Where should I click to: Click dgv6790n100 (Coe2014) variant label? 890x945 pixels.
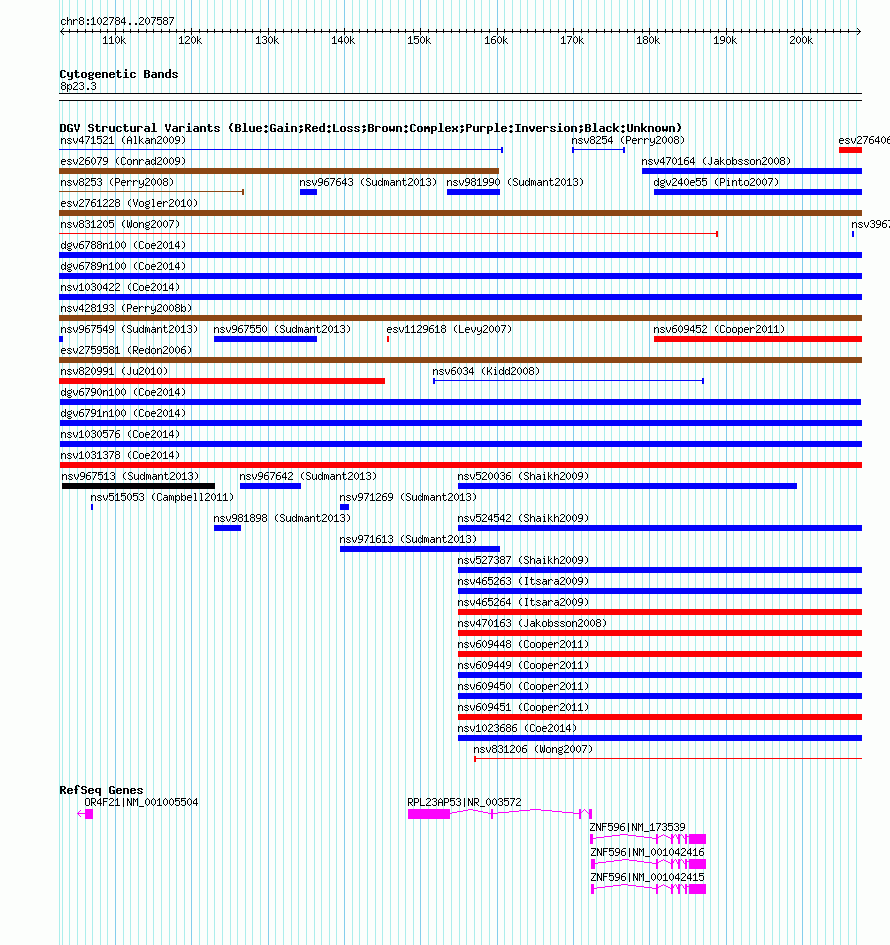click(123, 393)
